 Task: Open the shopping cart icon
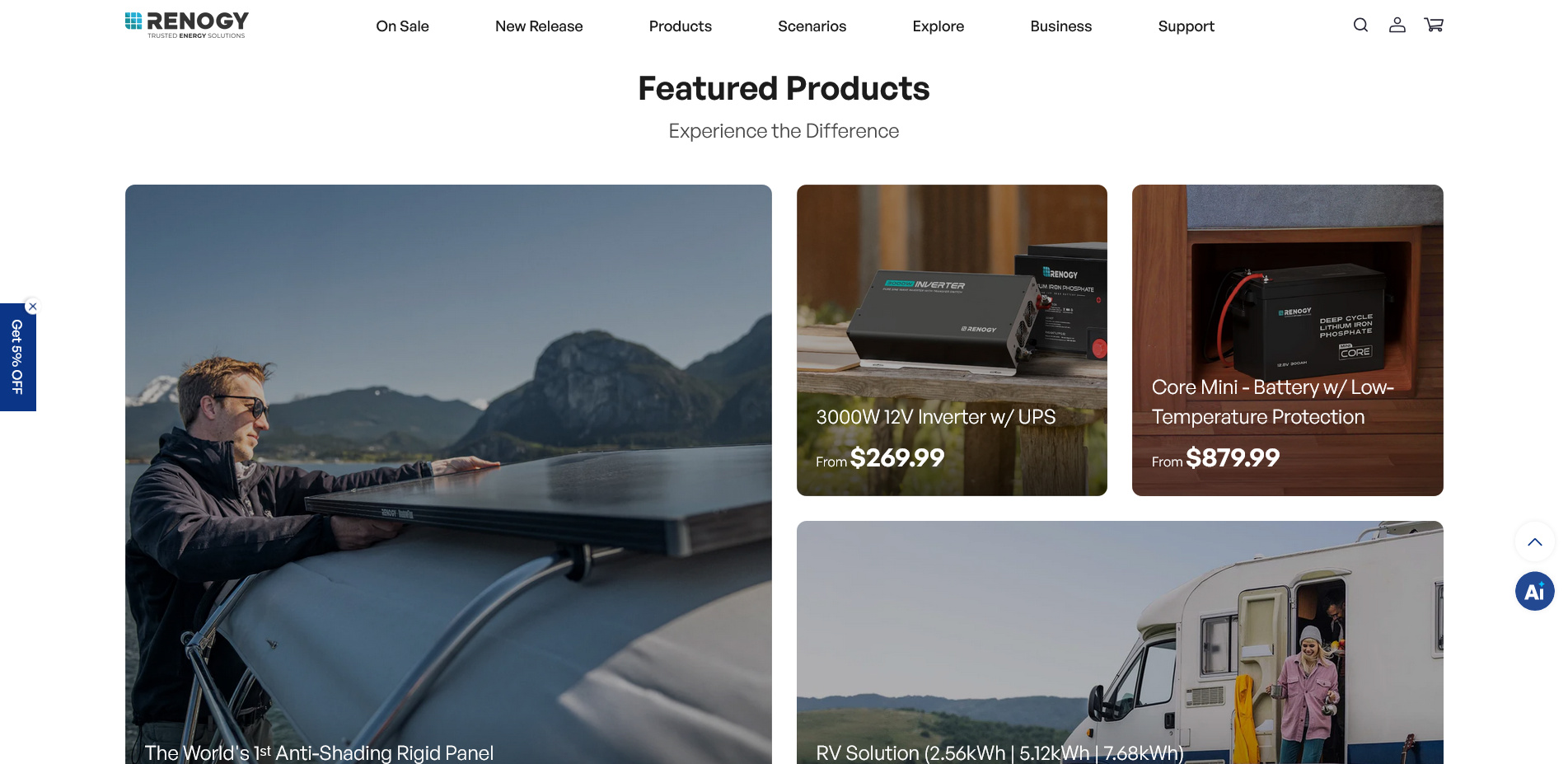tap(1434, 26)
